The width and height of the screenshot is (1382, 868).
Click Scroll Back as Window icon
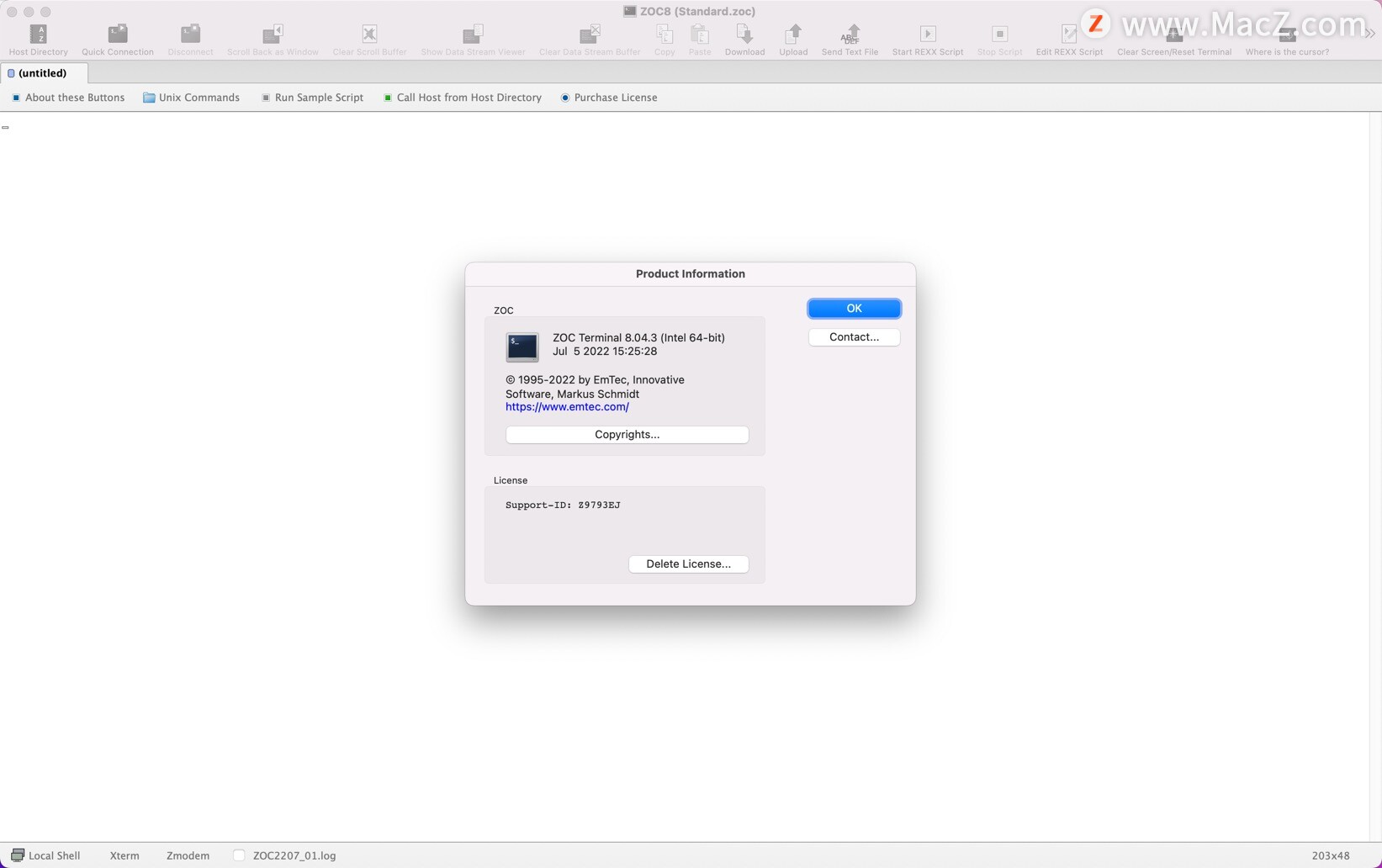click(273, 34)
